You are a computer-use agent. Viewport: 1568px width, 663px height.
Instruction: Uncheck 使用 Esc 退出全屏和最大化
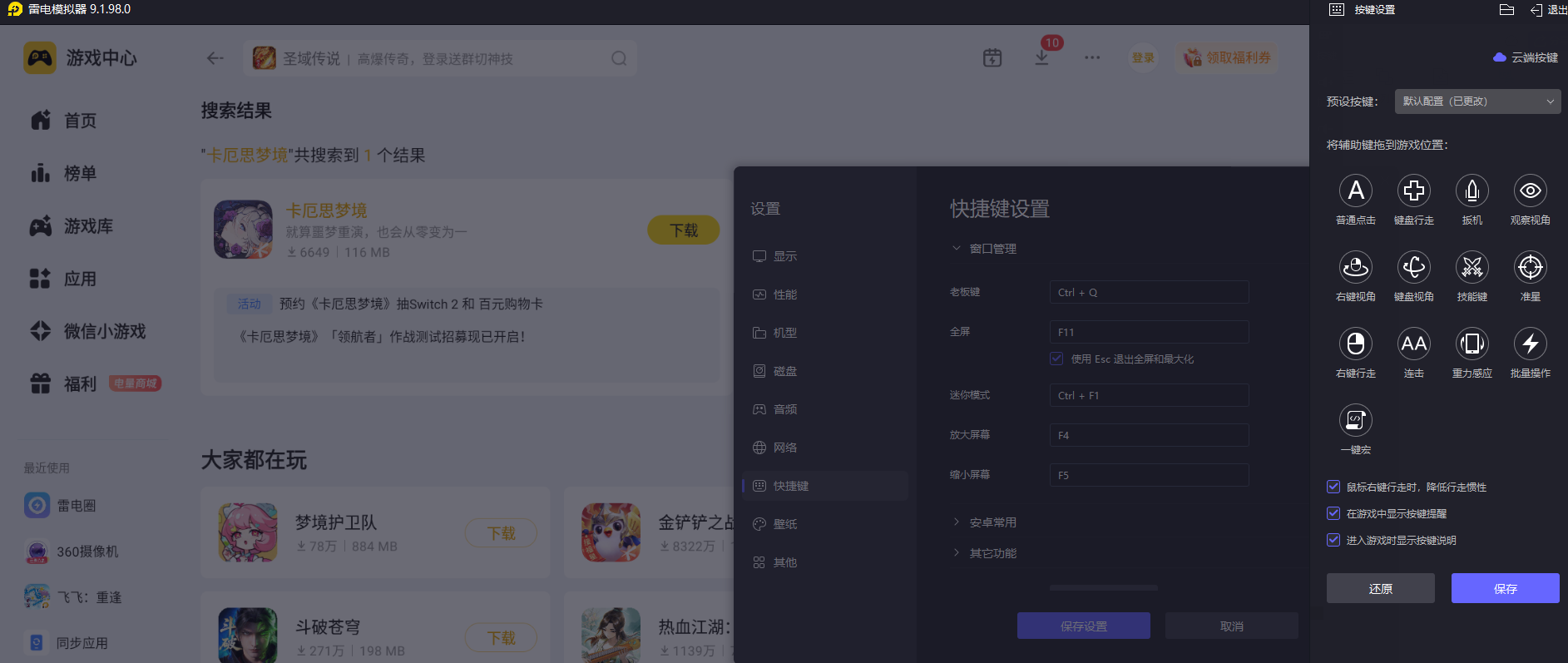pos(1056,359)
